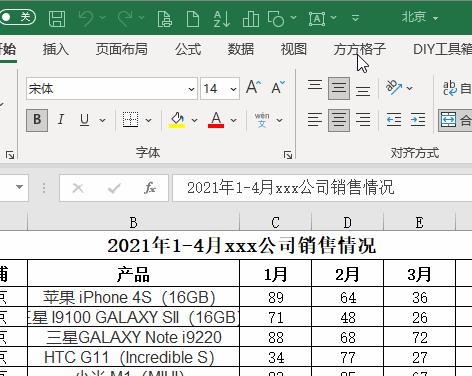Open the font name 宋体 dropdown
This screenshot has width=472, height=376.
[191, 89]
